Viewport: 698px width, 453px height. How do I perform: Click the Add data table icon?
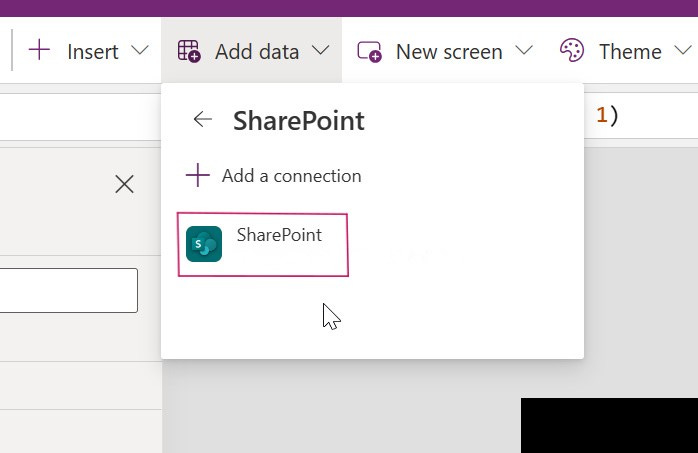[189, 51]
